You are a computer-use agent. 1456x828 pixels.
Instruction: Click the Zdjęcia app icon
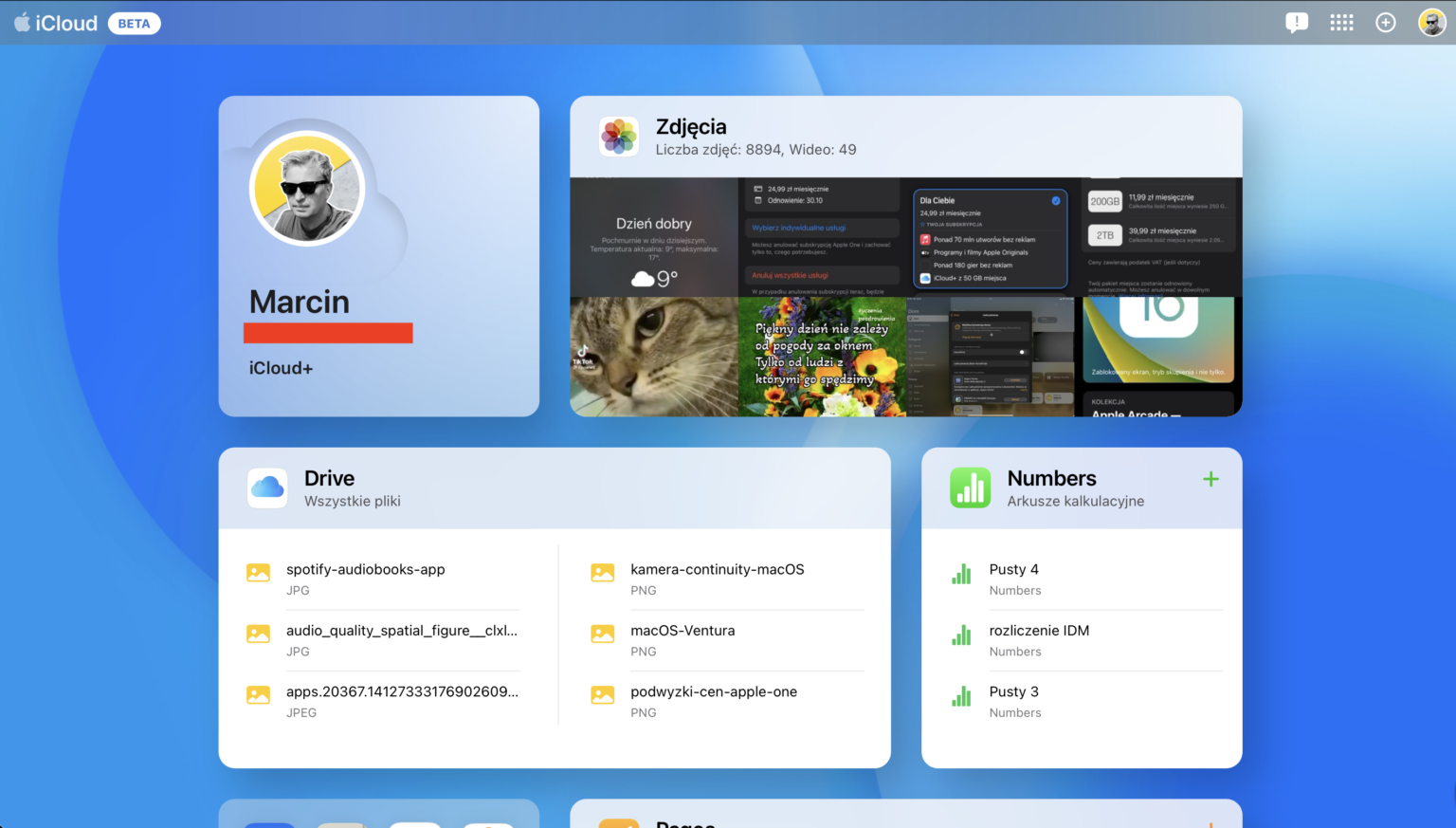click(x=619, y=137)
